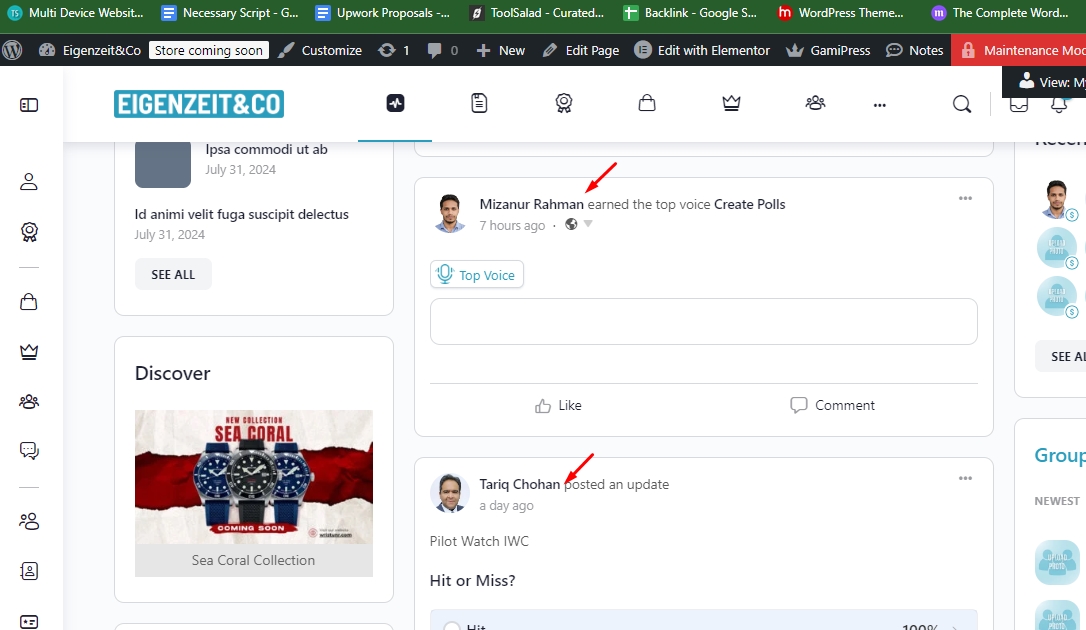Open The Complete Word... bookmark
Image resolution: width=1086 pixels, height=630 pixels.
[1000, 12]
